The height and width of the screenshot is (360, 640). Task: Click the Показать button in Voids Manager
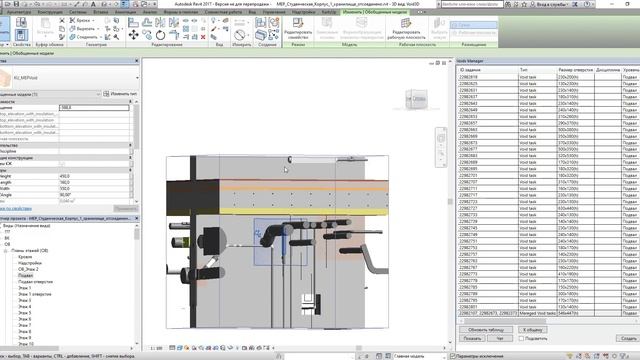tap(472, 338)
